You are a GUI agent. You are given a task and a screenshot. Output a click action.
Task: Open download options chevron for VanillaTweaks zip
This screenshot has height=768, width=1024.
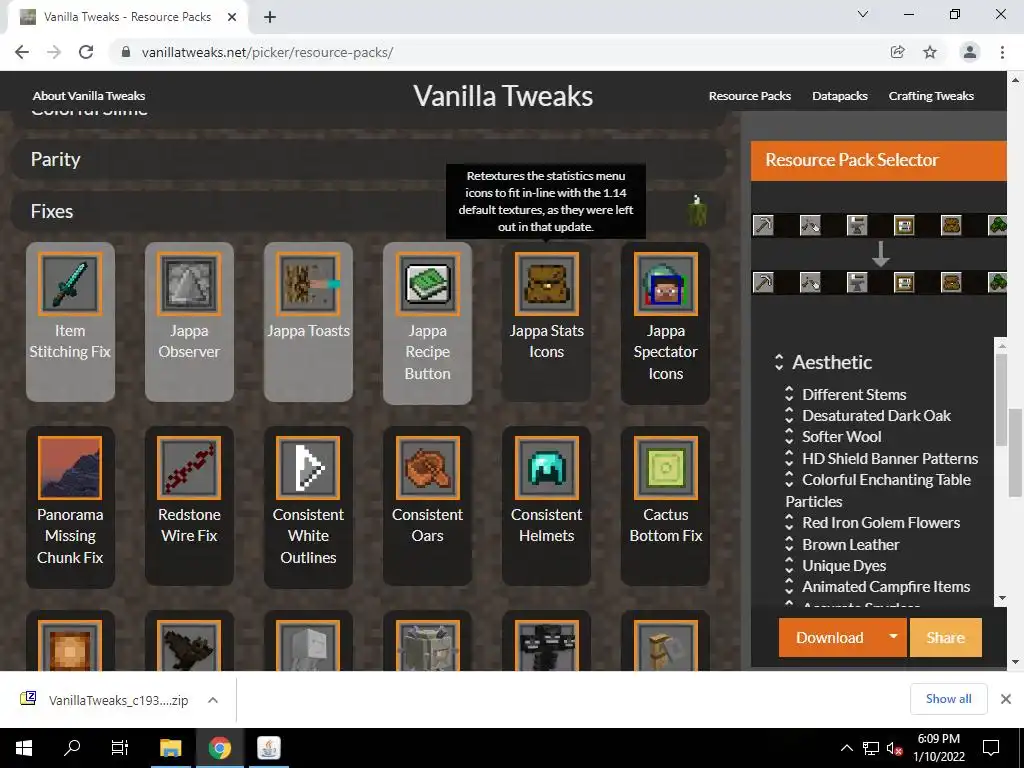[x=212, y=700]
